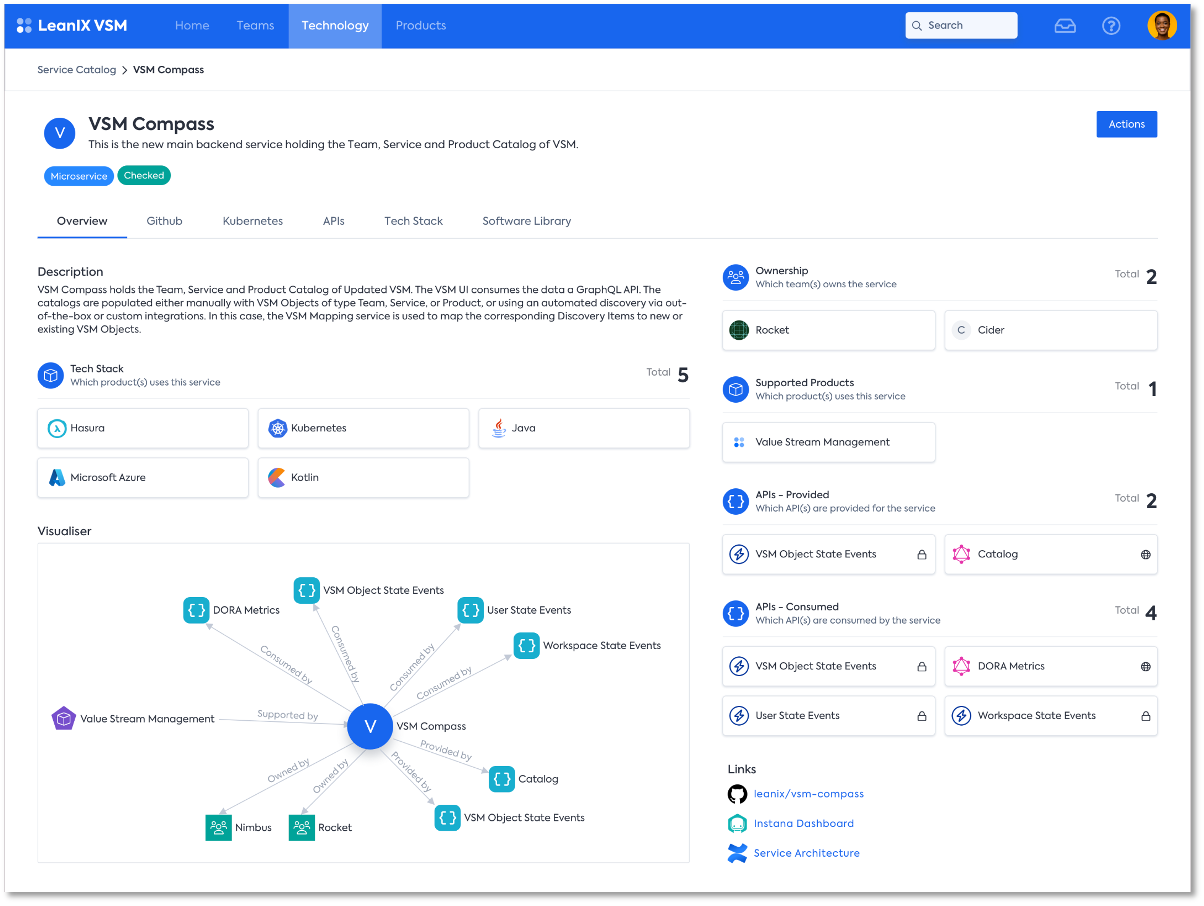The width and height of the screenshot is (1204, 906).
Task: Select the Overview tab
Action: coord(82,221)
